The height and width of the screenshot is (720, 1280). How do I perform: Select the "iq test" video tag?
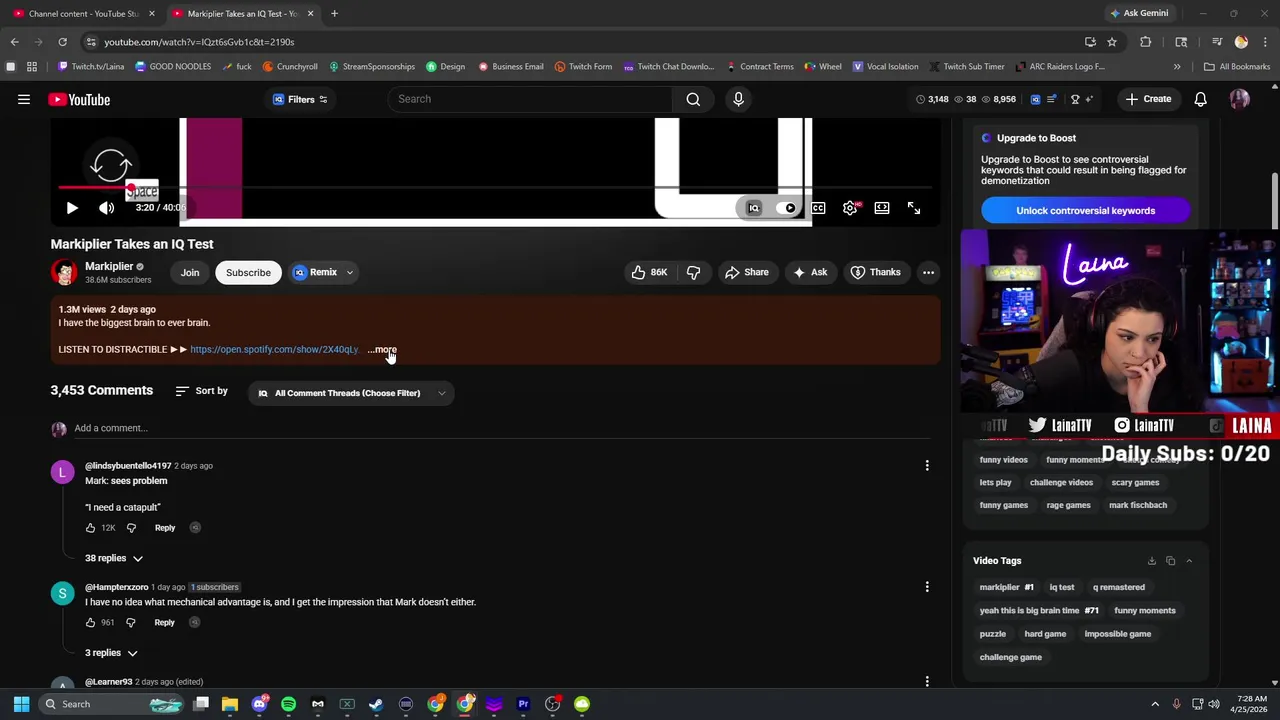(1062, 587)
